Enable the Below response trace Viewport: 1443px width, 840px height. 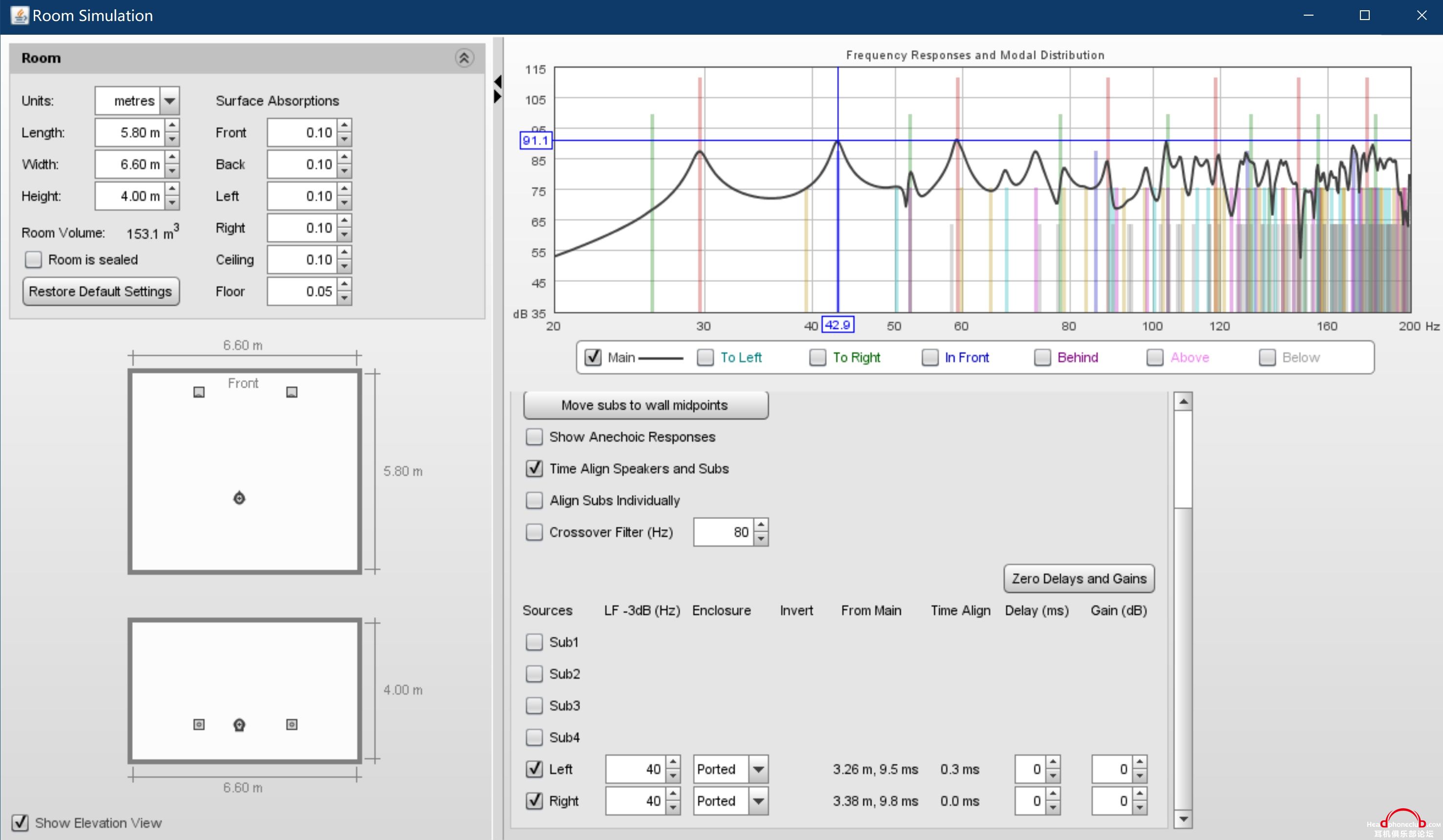(1267, 357)
